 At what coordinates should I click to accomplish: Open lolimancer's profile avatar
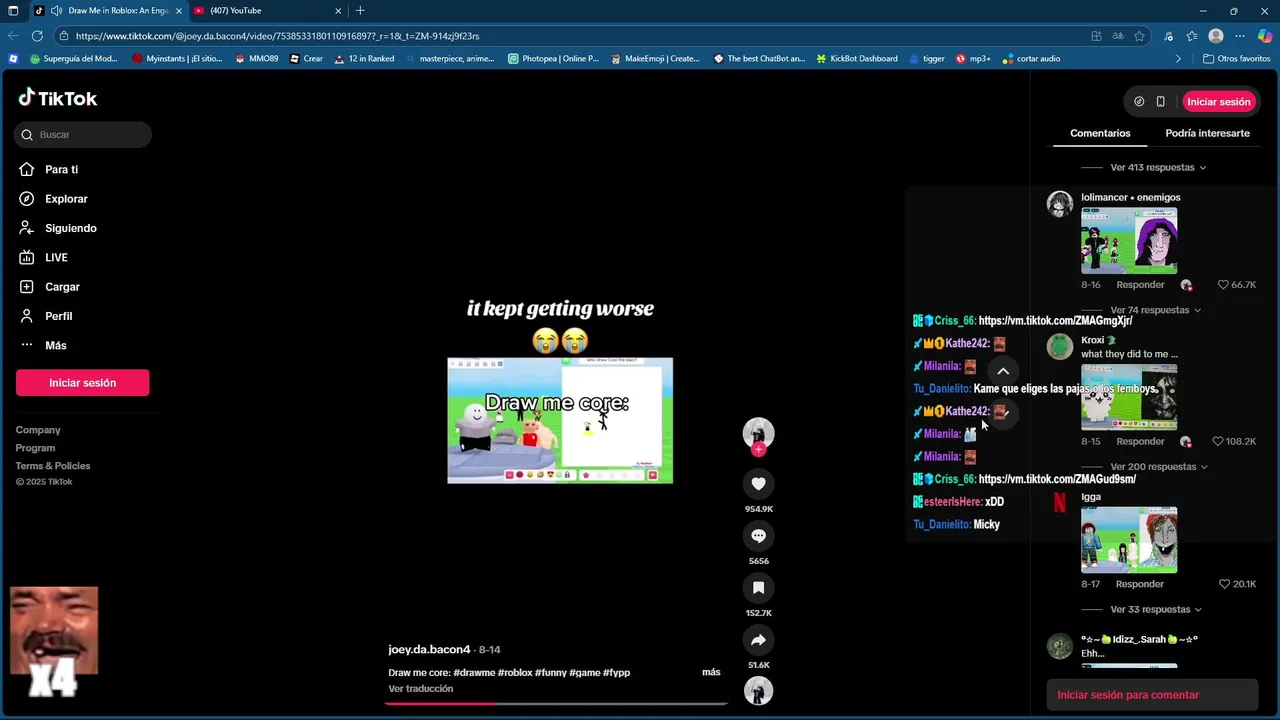pyautogui.click(x=1059, y=204)
